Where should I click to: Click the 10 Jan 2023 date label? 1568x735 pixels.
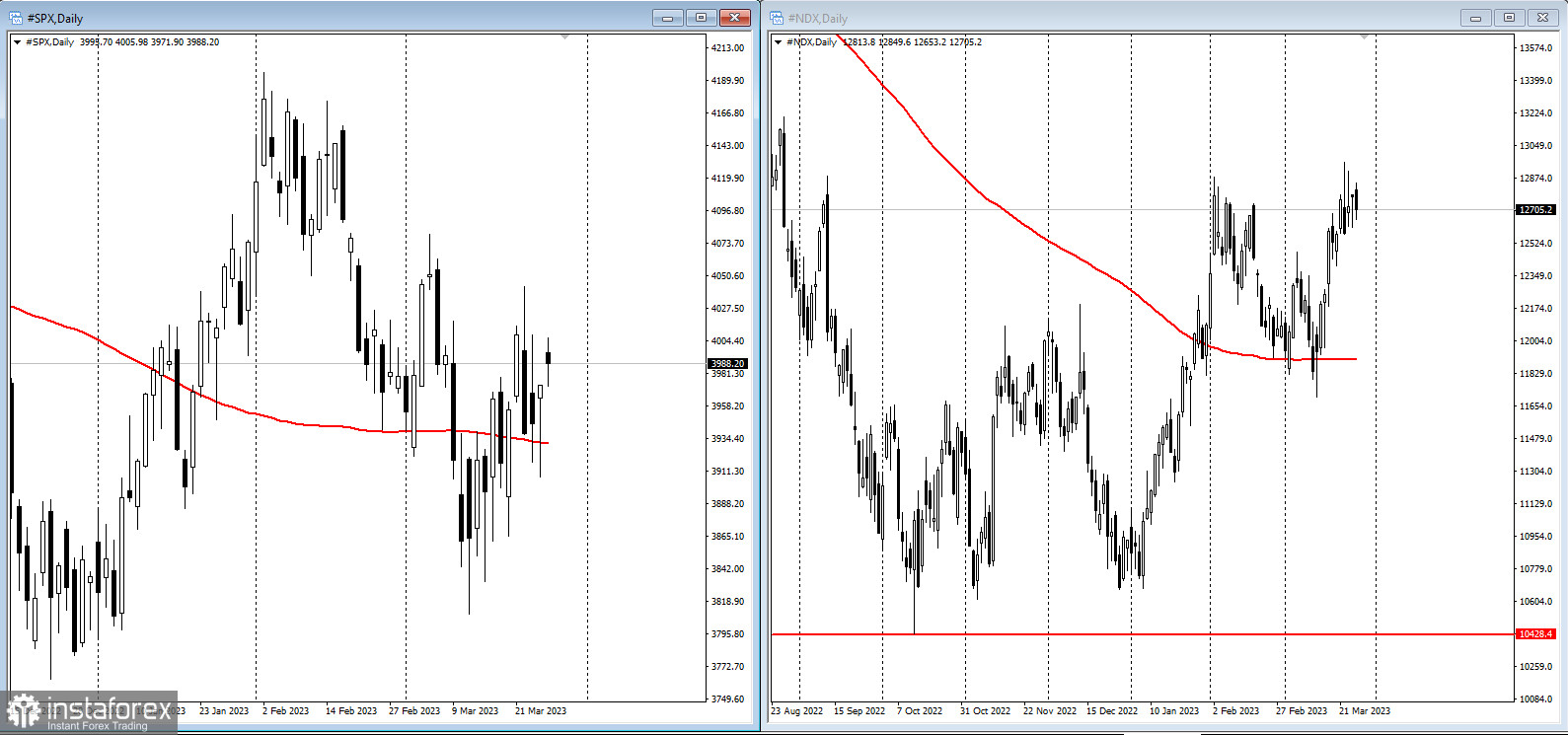(x=1174, y=711)
